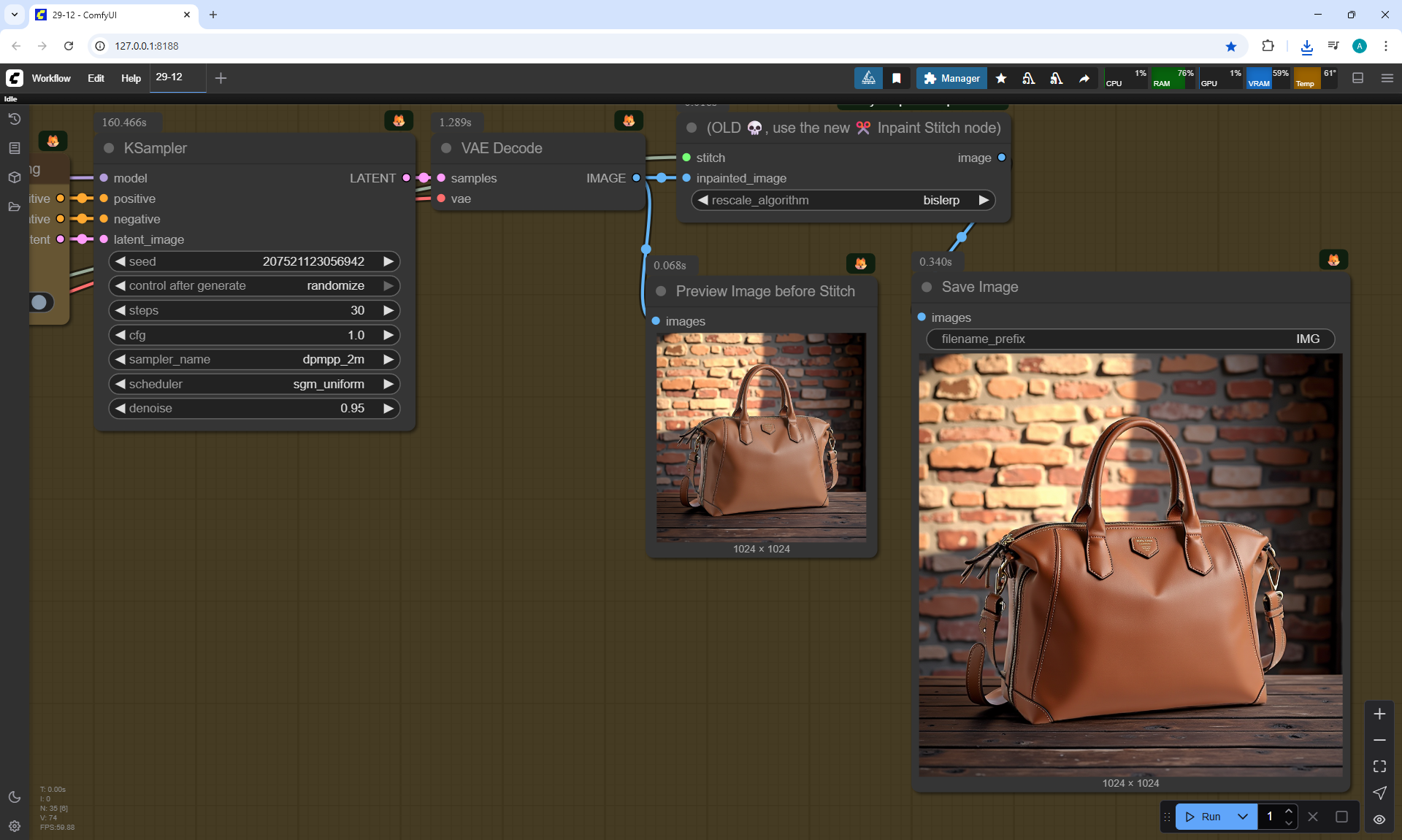
Task: Increase steps value with right arrow
Action: point(388,310)
